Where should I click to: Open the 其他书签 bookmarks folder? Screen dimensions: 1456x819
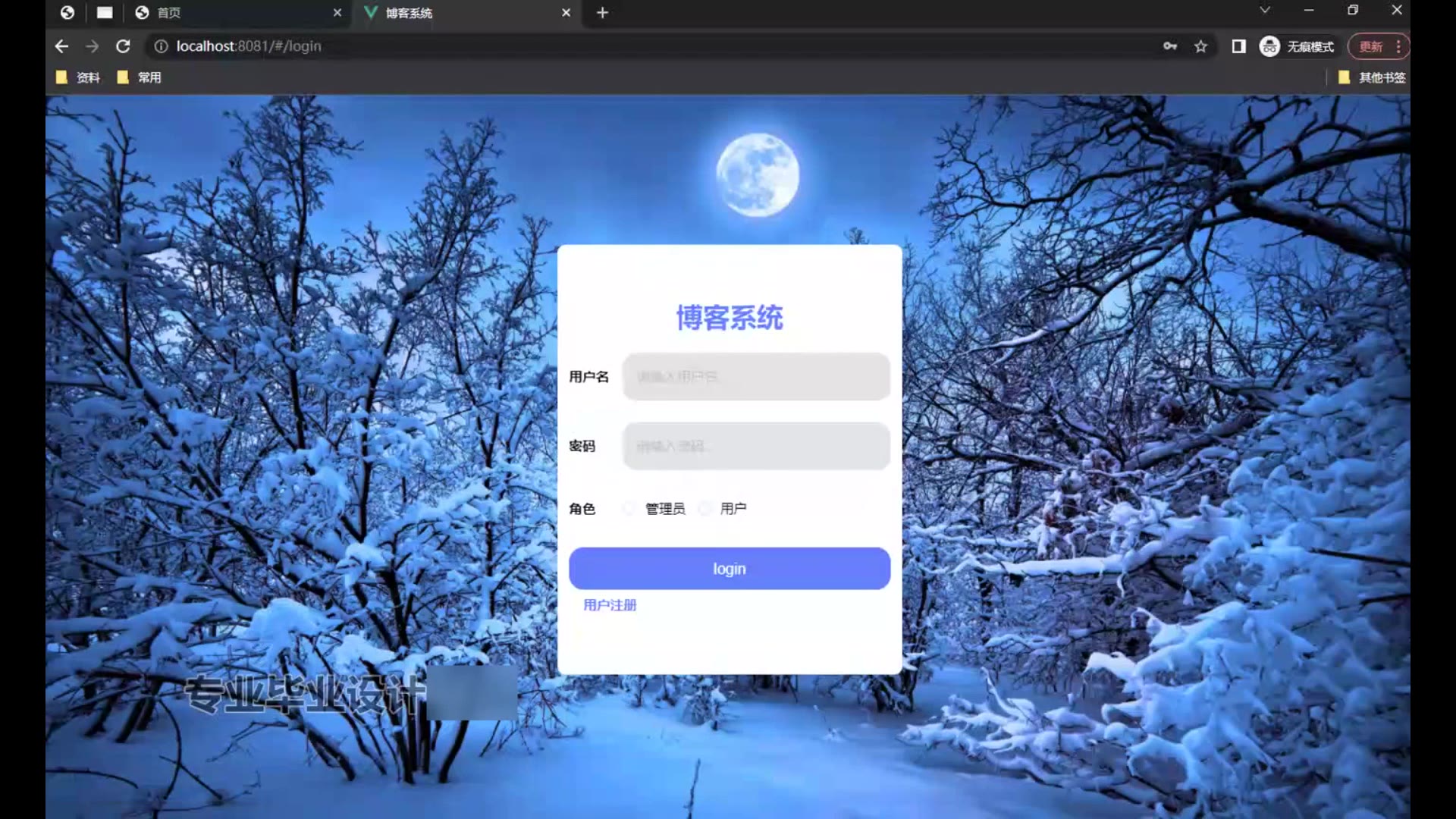[1373, 77]
